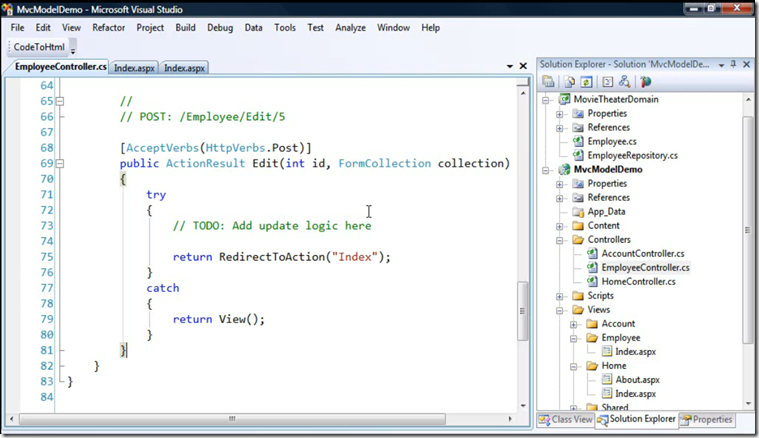The height and width of the screenshot is (438, 759).
Task: Open the Analyze menu
Action: pyautogui.click(x=350, y=28)
